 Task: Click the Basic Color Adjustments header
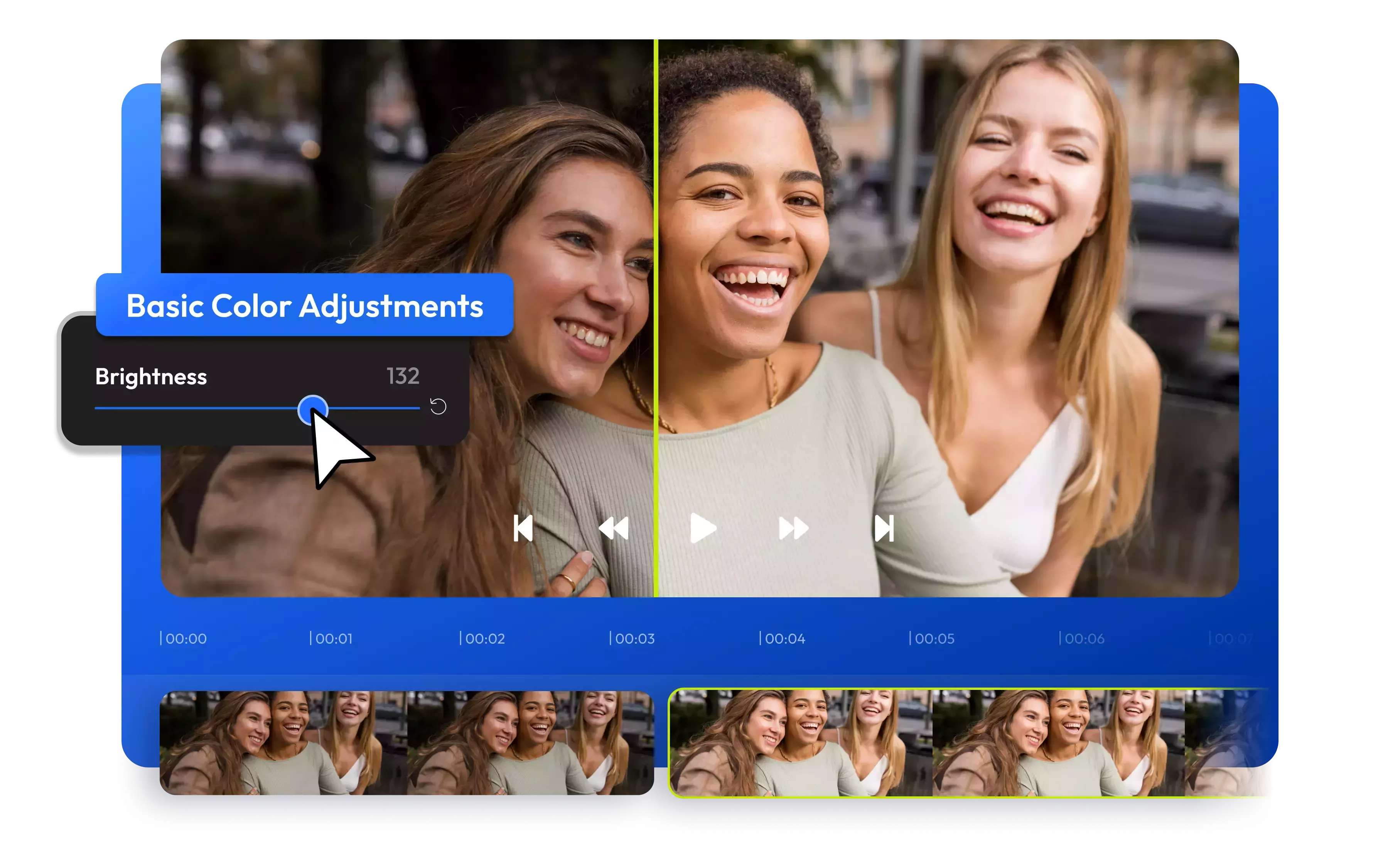pos(305,306)
